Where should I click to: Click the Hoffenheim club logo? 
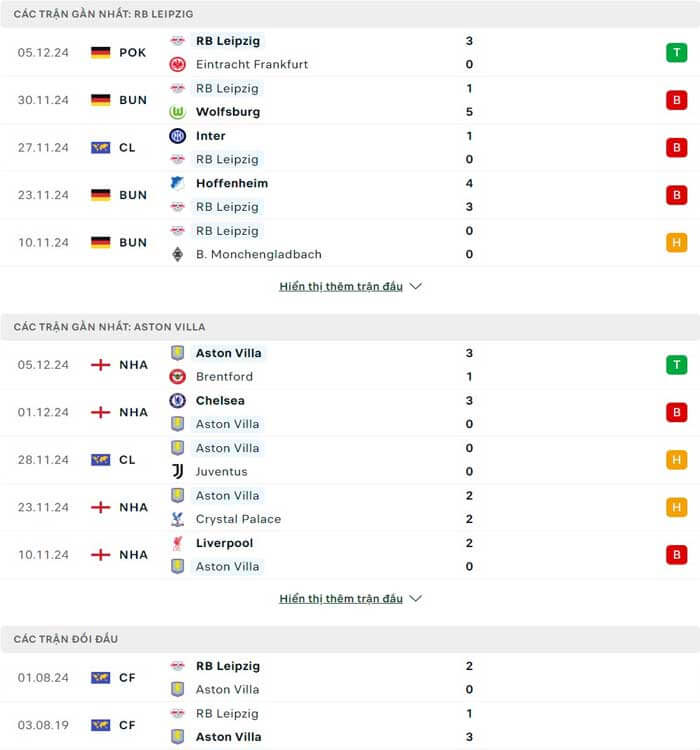(177, 183)
